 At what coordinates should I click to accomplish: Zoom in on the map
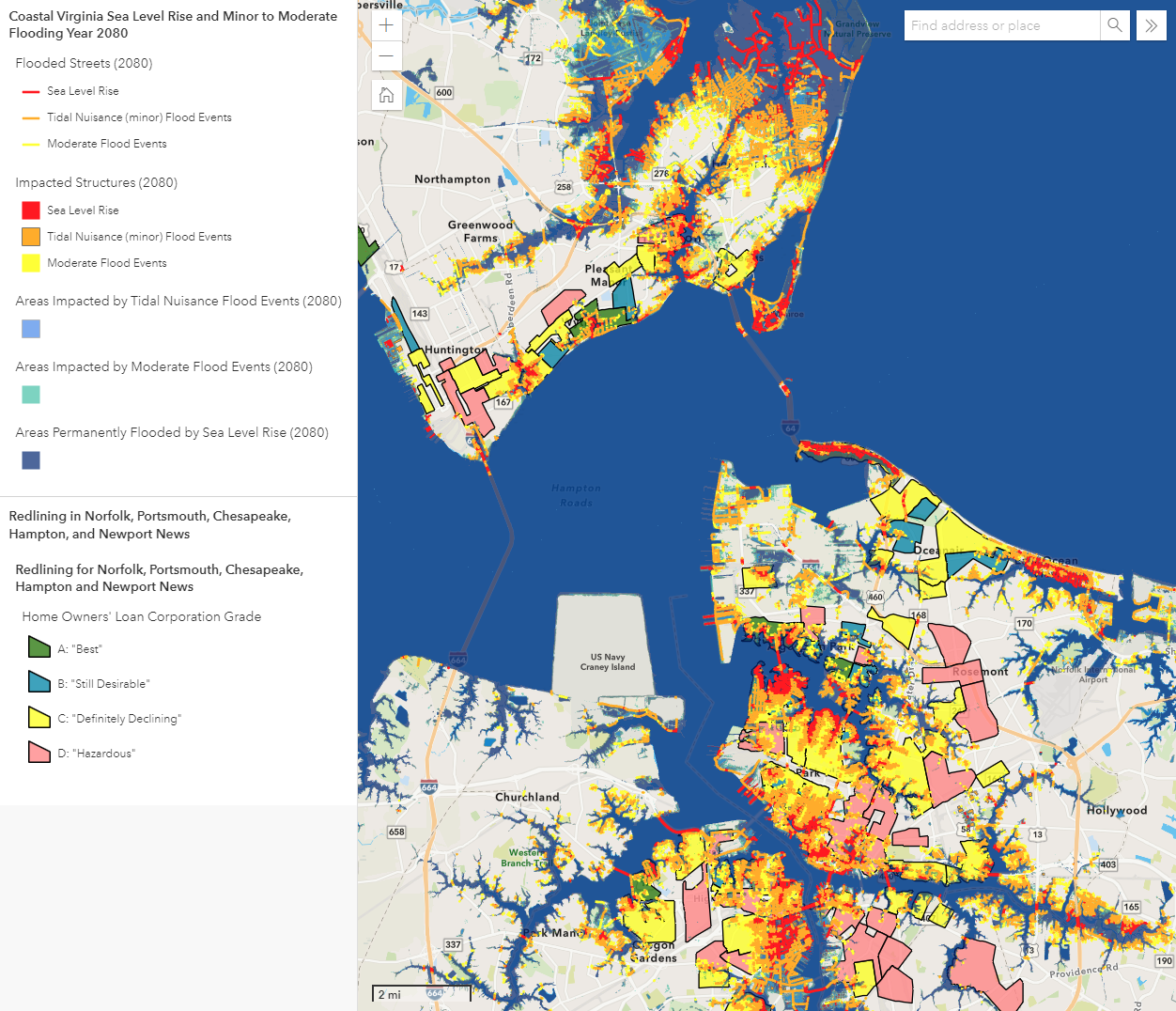pos(386,25)
